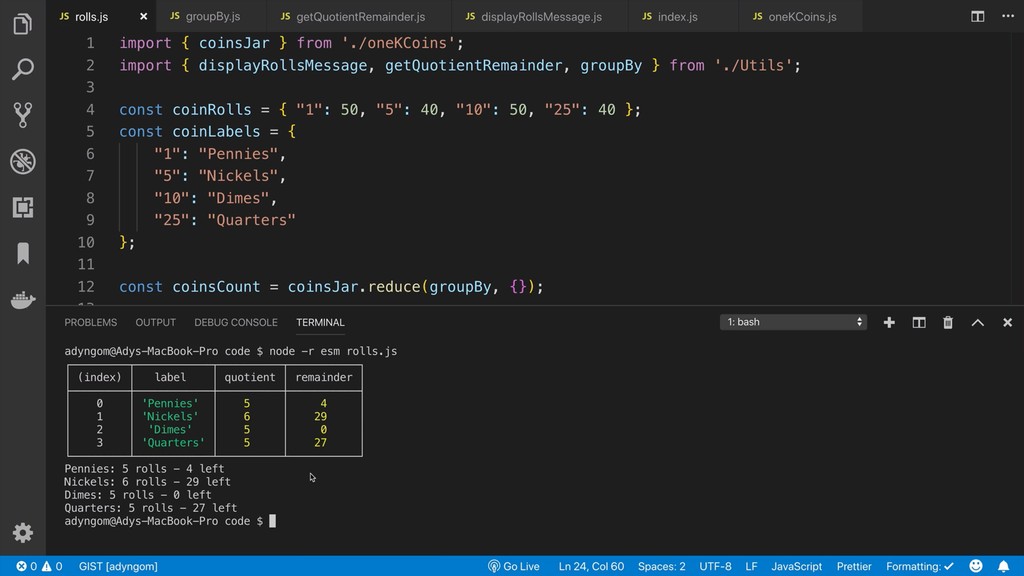
Task: Open the Search view icon
Action: (22, 69)
